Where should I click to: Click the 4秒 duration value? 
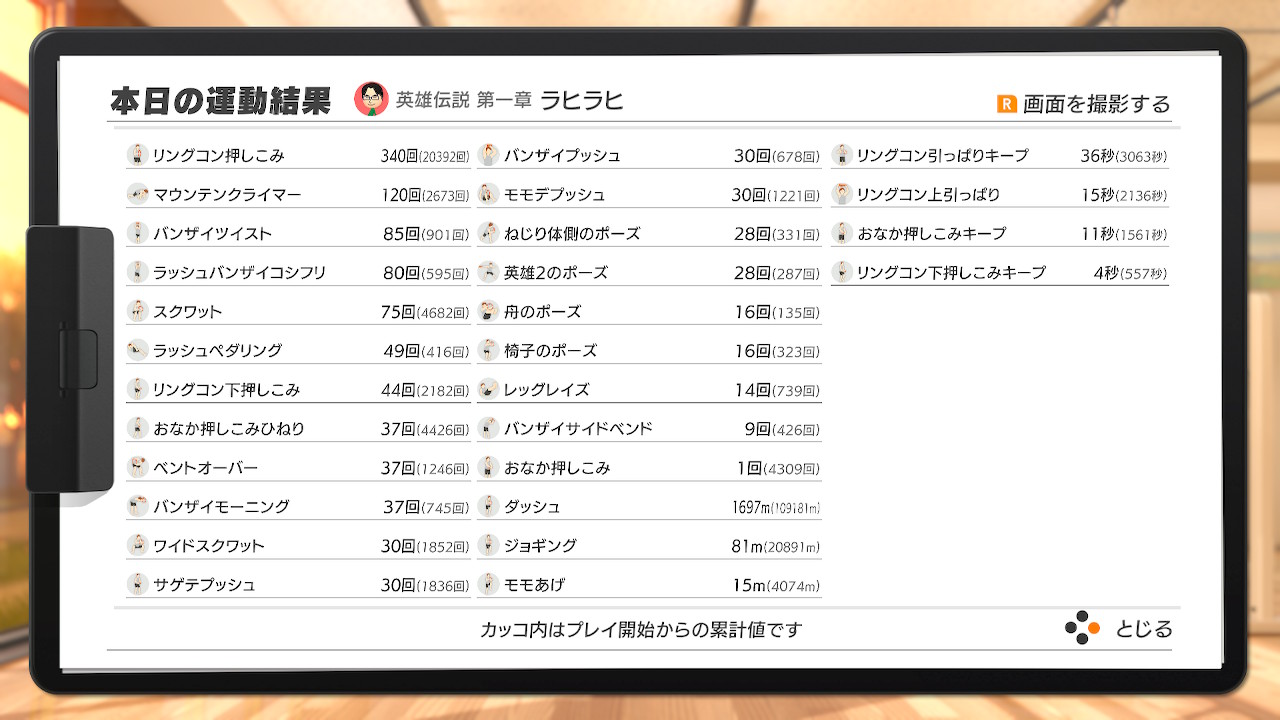pyautogui.click(x=1106, y=273)
